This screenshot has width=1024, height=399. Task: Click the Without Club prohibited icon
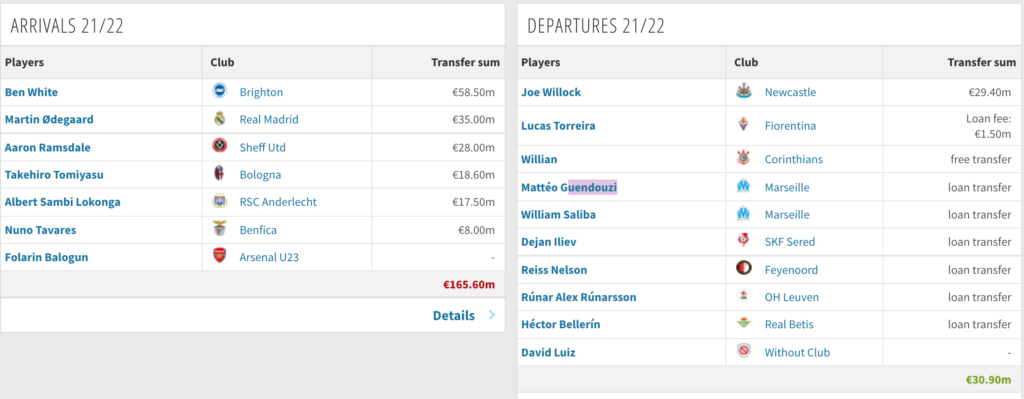pos(743,352)
